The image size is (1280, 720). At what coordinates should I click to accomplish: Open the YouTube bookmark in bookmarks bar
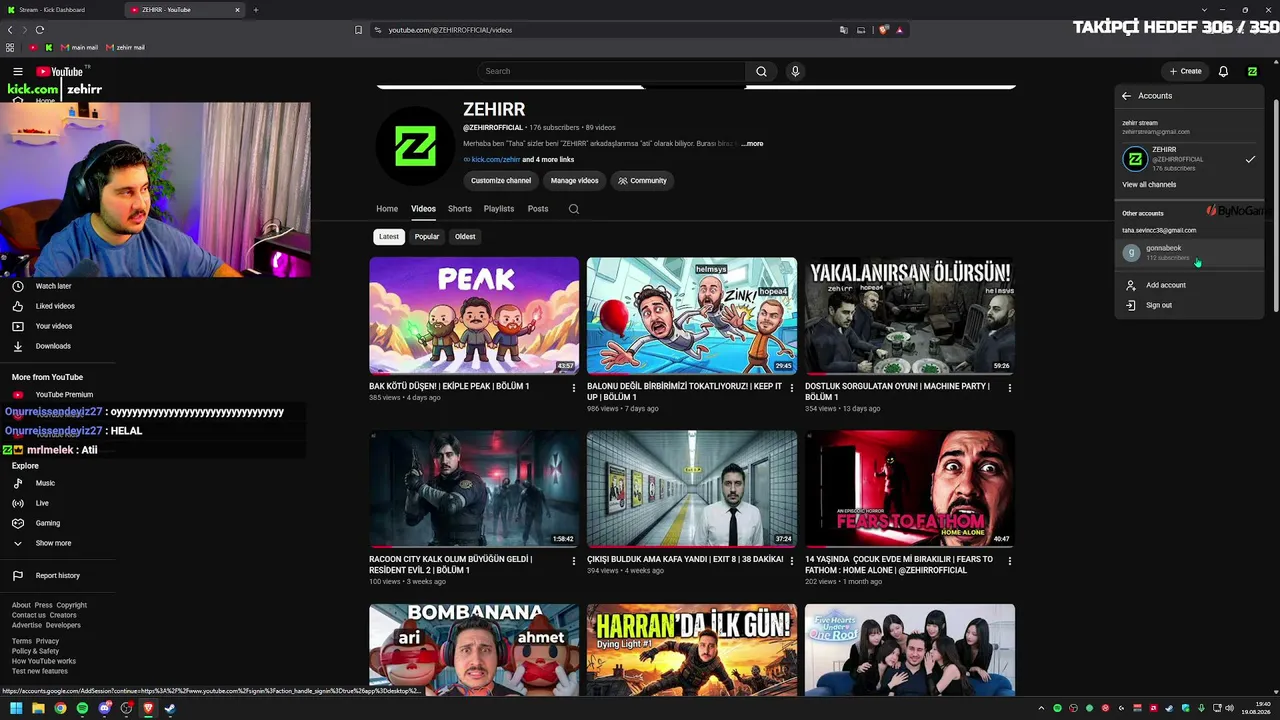[x=33, y=47]
